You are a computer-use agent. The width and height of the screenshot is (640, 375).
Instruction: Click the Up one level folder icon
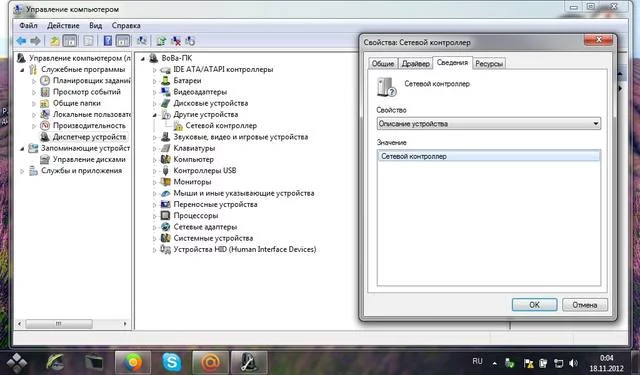55,41
